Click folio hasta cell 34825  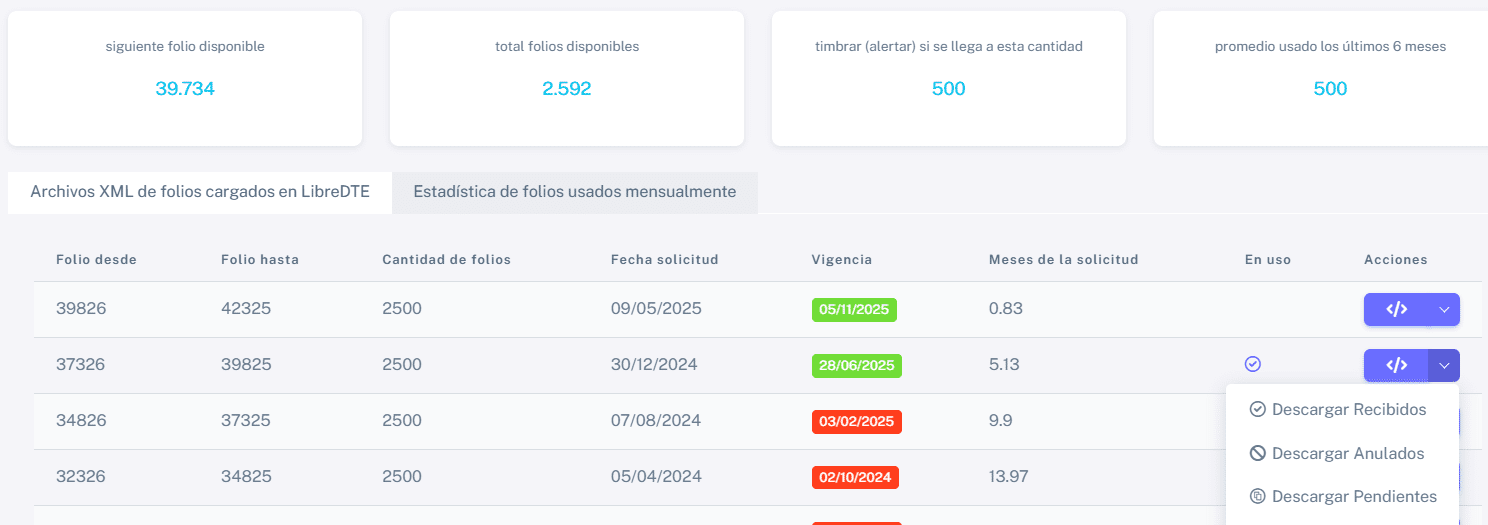click(x=246, y=477)
